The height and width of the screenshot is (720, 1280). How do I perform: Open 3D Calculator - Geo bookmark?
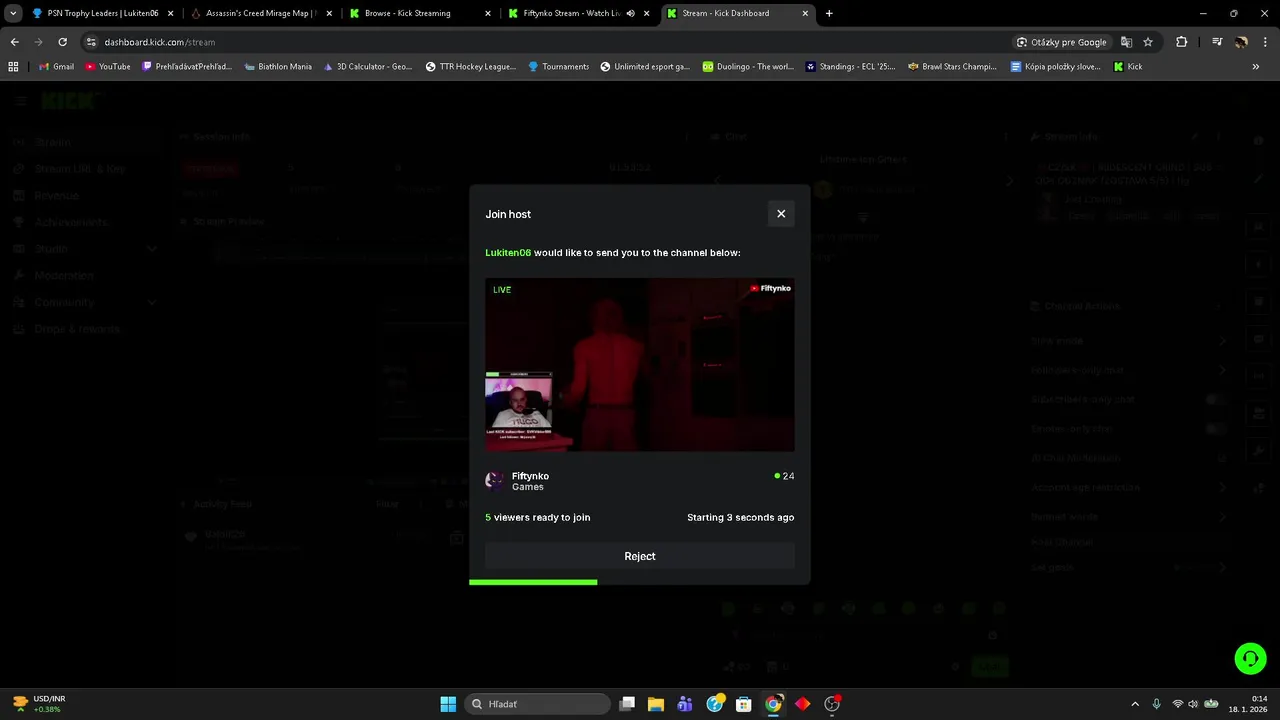(367, 67)
